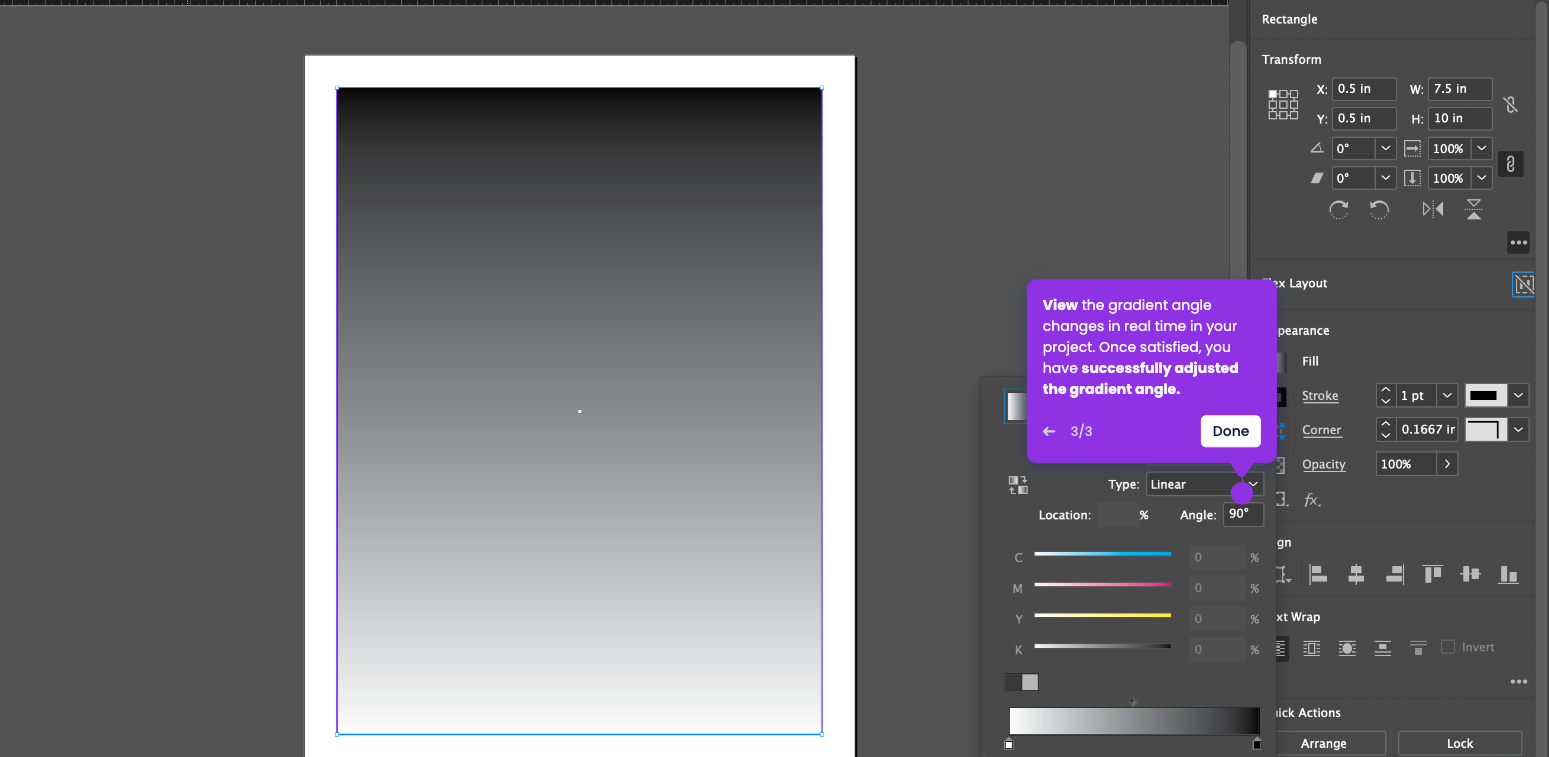Viewport: 1549px width, 757px height.
Task: Select jump to next column wrap icon
Action: coord(1418,648)
